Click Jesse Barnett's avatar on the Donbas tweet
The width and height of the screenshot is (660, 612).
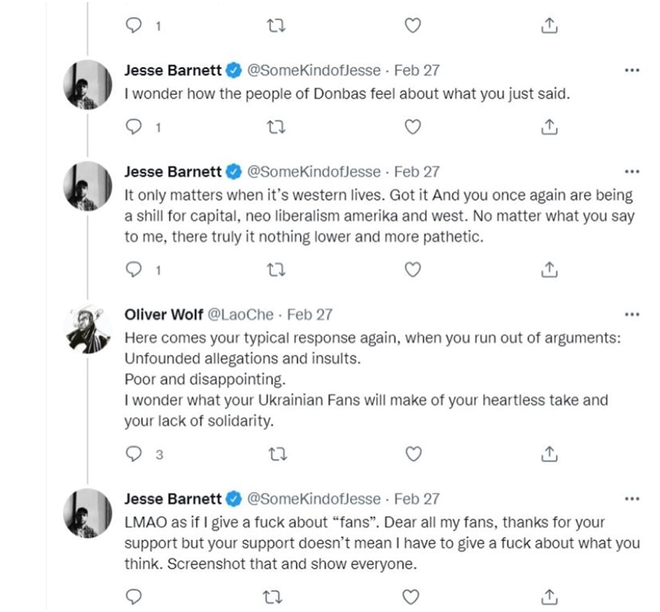pos(87,84)
